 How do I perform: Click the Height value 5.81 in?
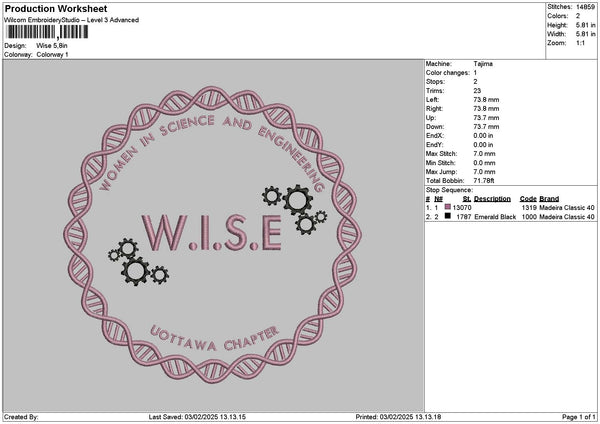coord(585,25)
